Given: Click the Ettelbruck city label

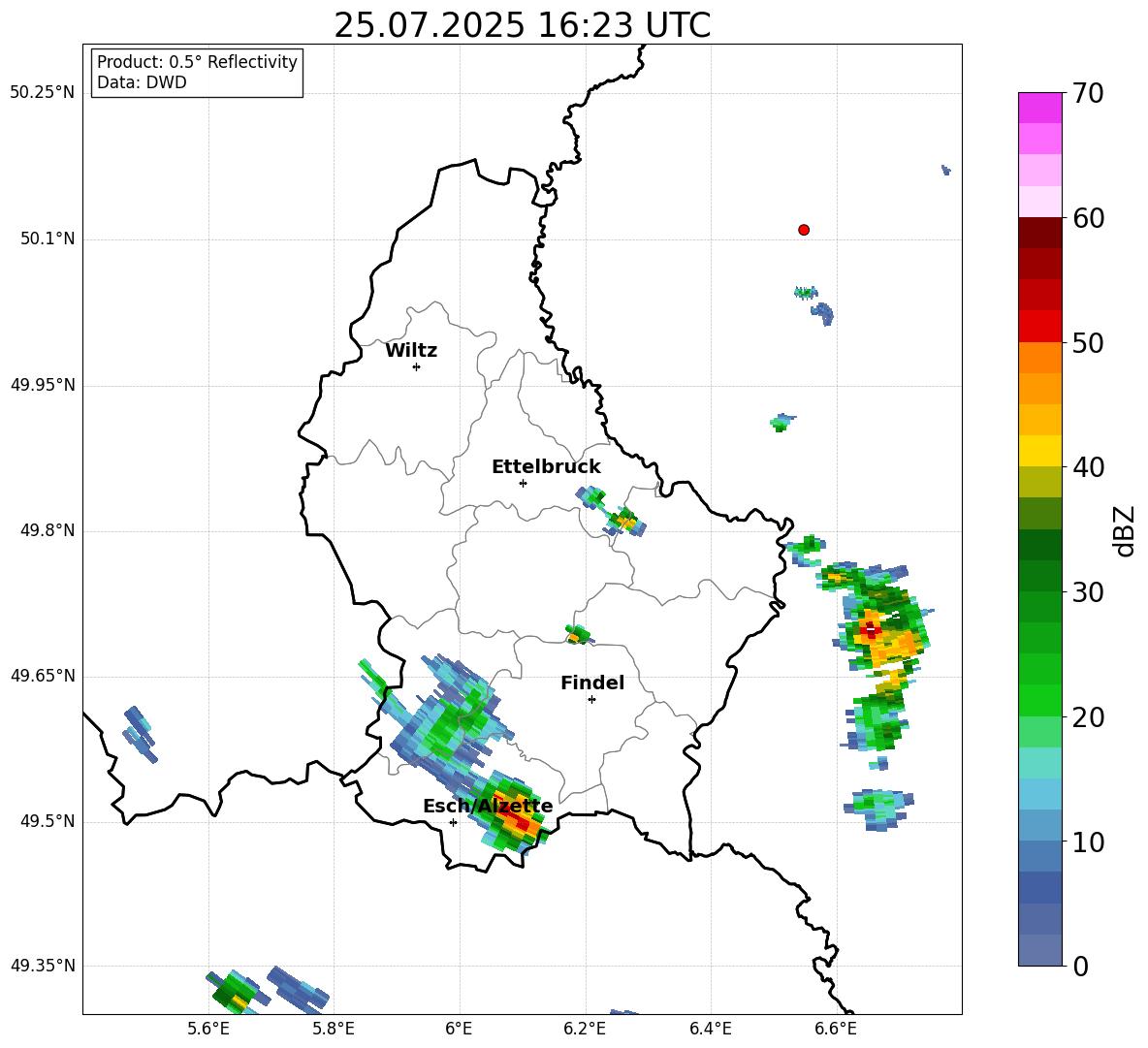Looking at the screenshot, I should [546, 467].
